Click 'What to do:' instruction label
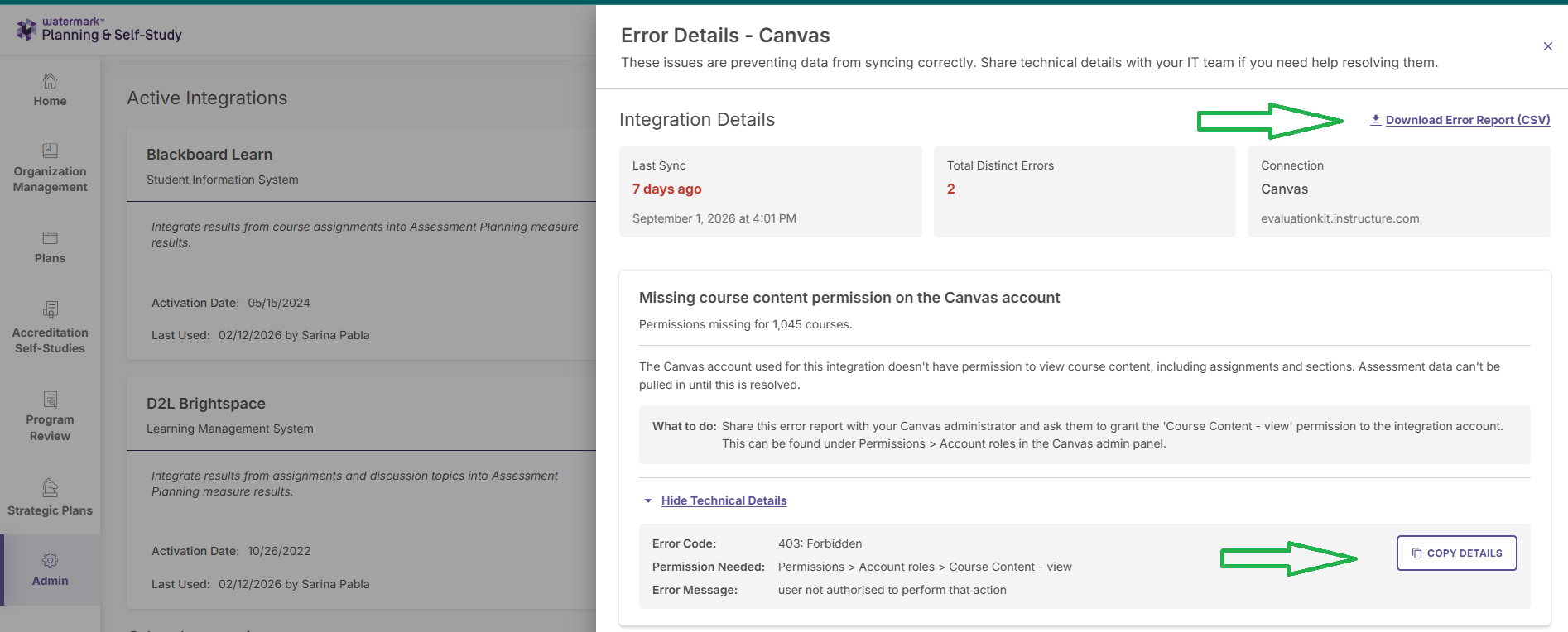Screen dimensions: 1568x632 pos(685,426)
